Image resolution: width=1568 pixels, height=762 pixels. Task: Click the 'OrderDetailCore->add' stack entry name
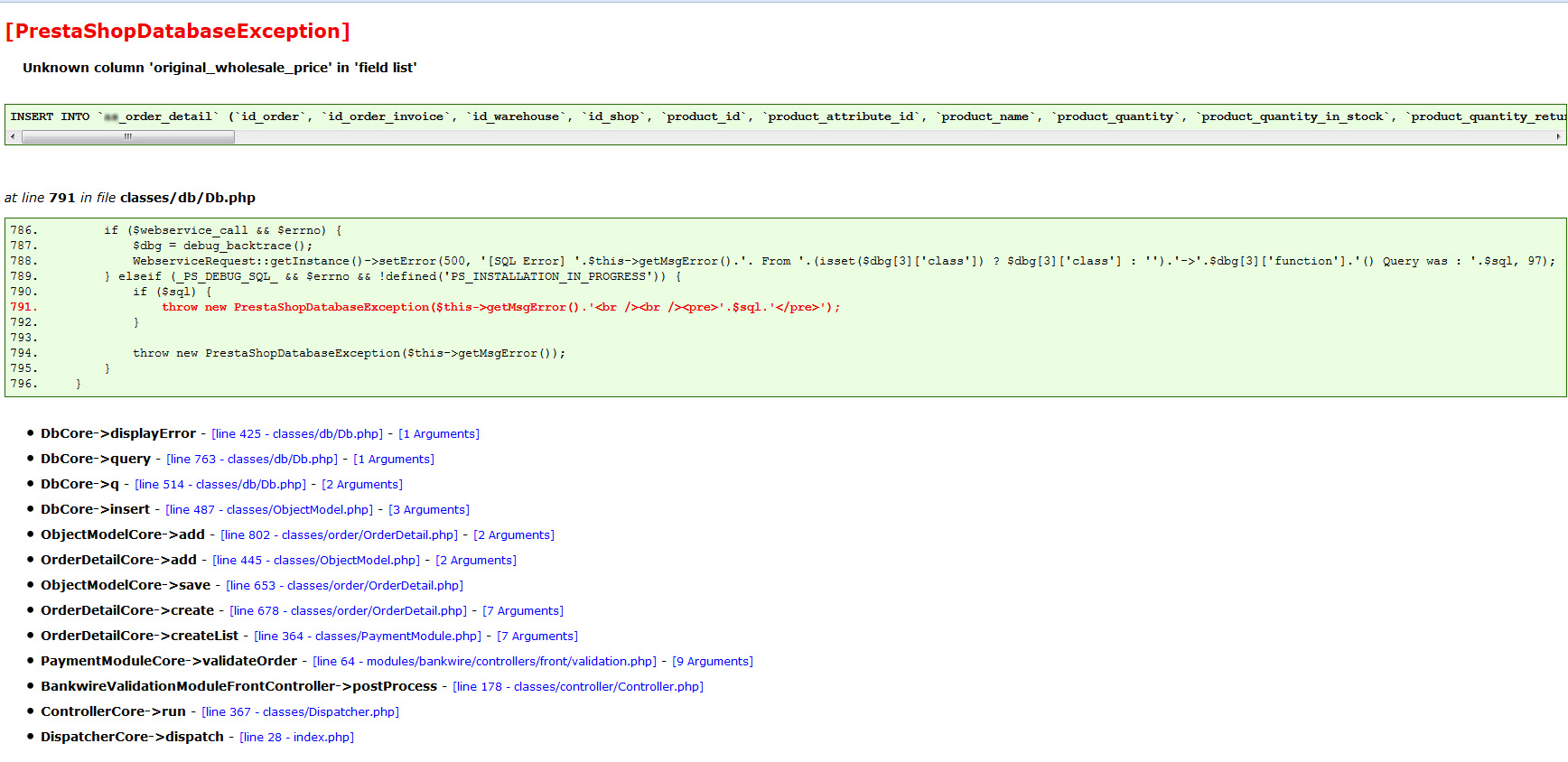(x=119, y=560)
